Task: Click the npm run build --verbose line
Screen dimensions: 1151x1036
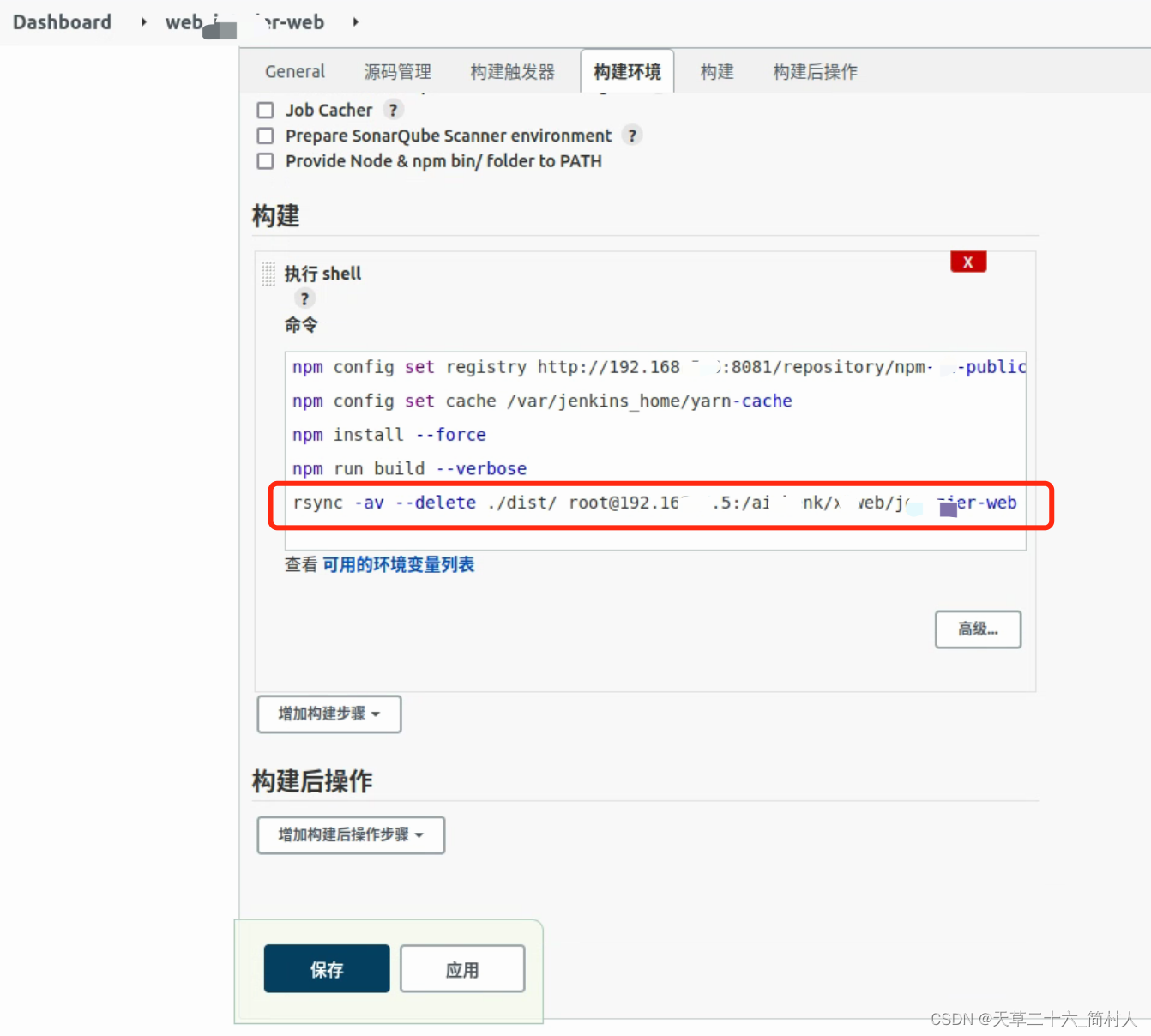Action: (x=409, y=469)
